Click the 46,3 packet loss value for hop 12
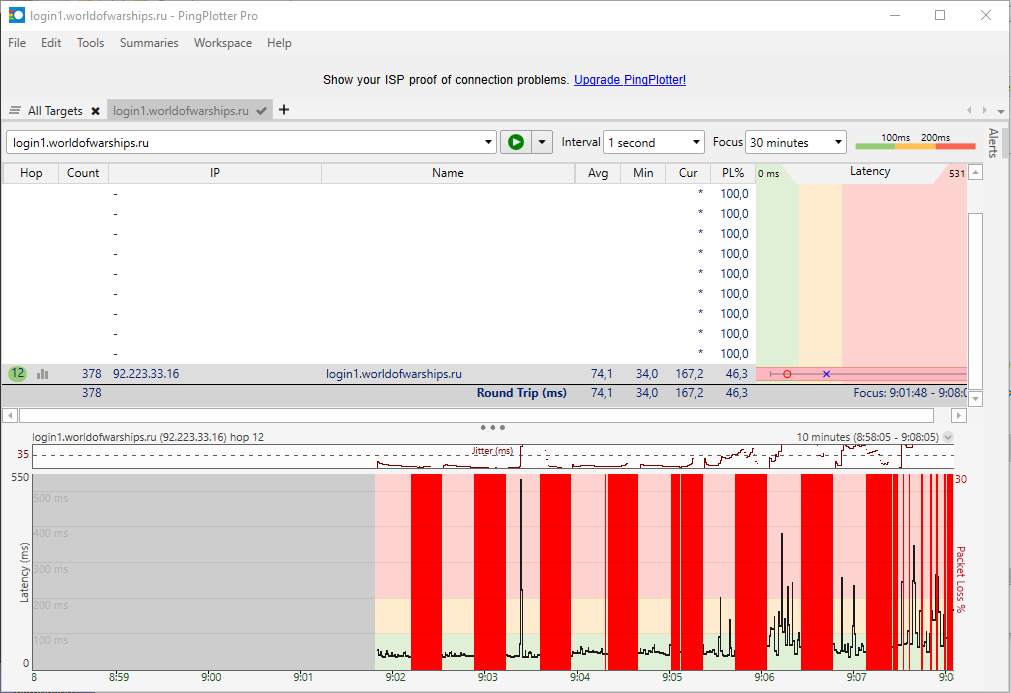Viewport: 1011px width, 693px height. pyautogui.click(x=736, y=374)
